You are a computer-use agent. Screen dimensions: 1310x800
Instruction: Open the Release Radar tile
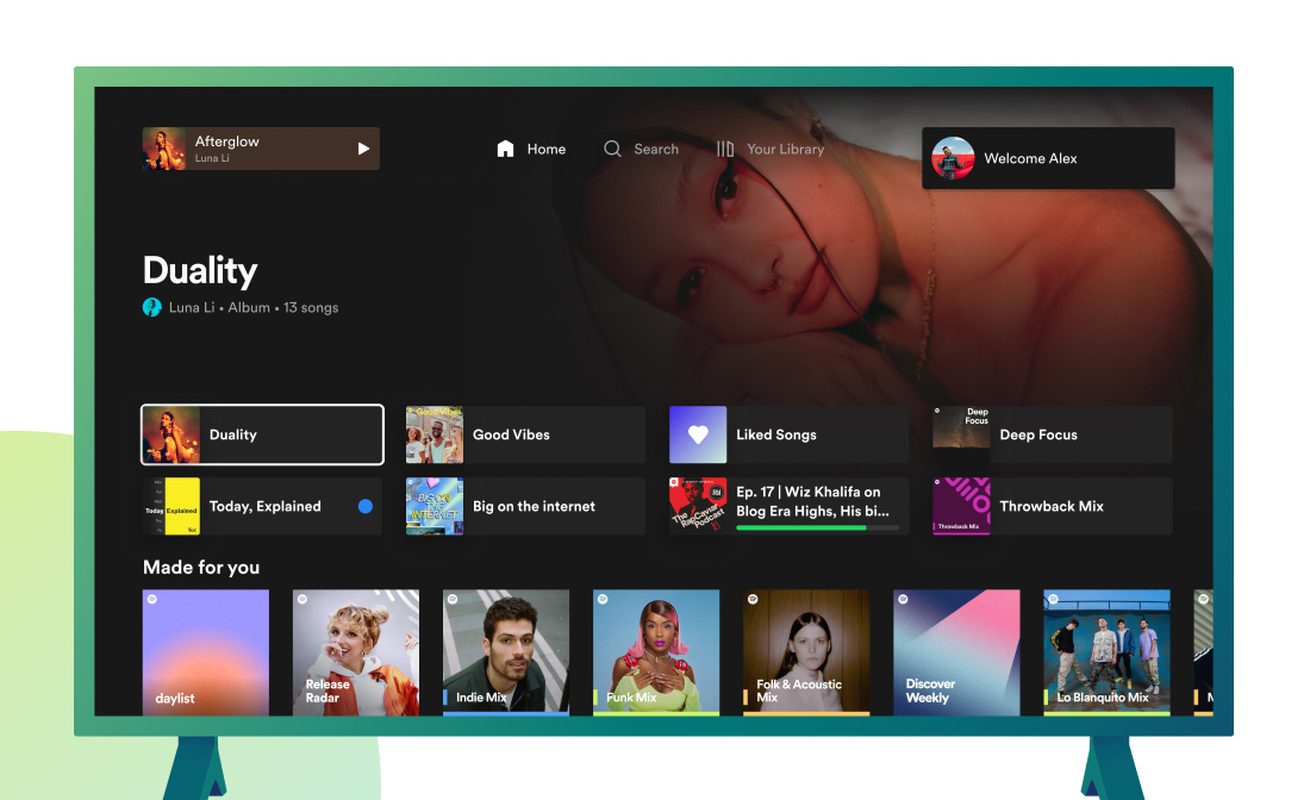(x=356, y=652)
